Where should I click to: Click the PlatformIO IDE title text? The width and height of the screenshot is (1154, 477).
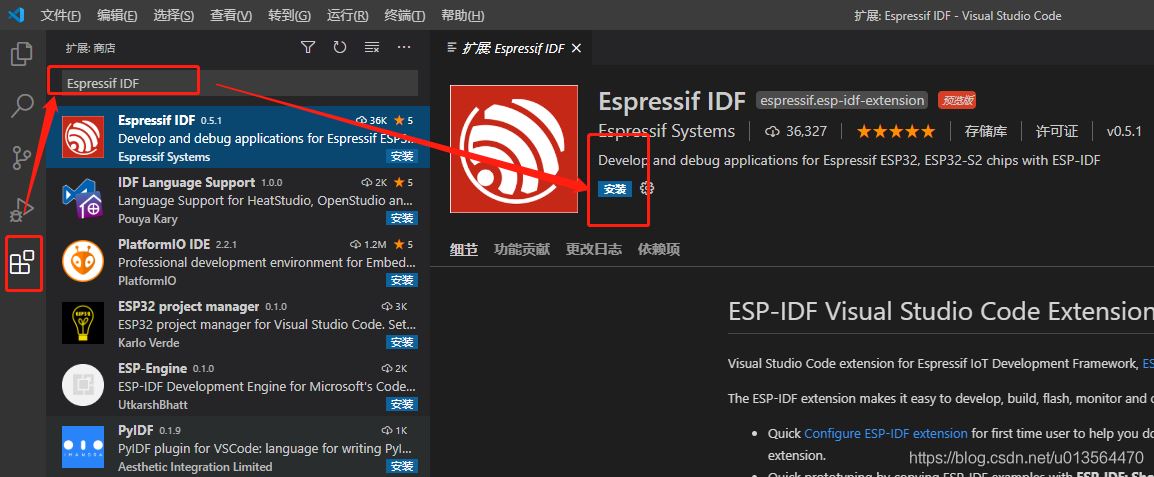click(164, 244)
